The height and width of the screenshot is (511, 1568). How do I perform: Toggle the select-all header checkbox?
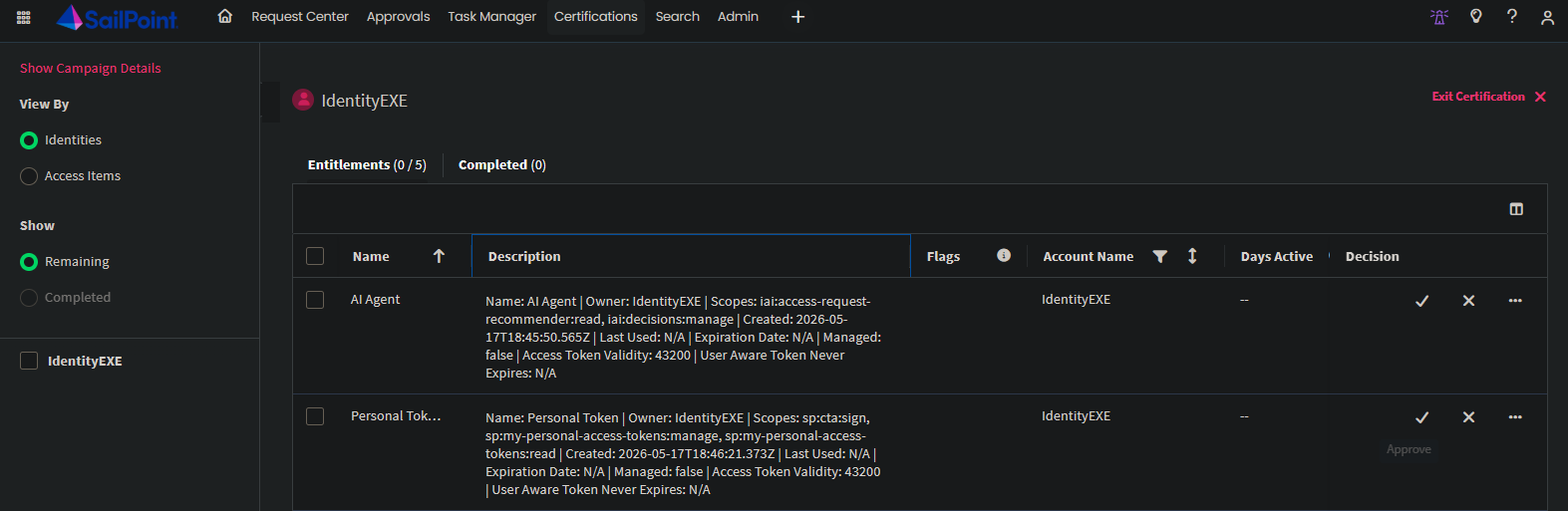pos(315,256)
